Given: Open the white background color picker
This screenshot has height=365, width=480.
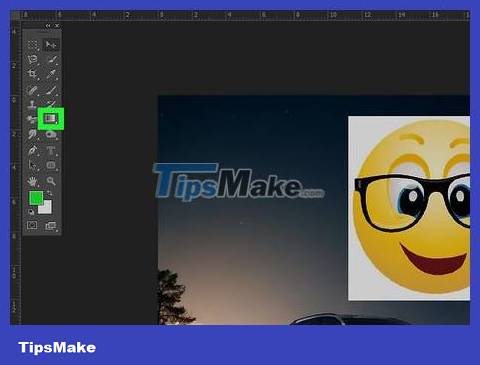Looking at the screenshot, I should click(x=47, y=208).
